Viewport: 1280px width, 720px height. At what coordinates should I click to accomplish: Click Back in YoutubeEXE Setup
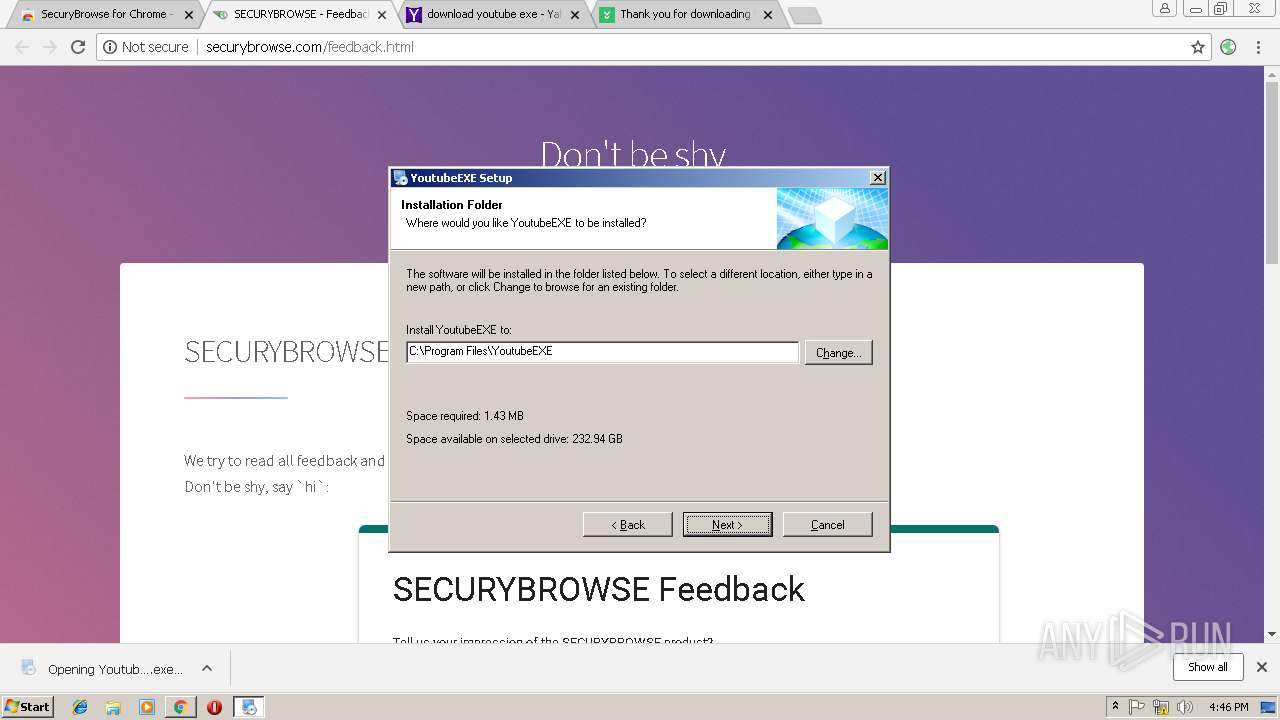click(x=628, y=525)
